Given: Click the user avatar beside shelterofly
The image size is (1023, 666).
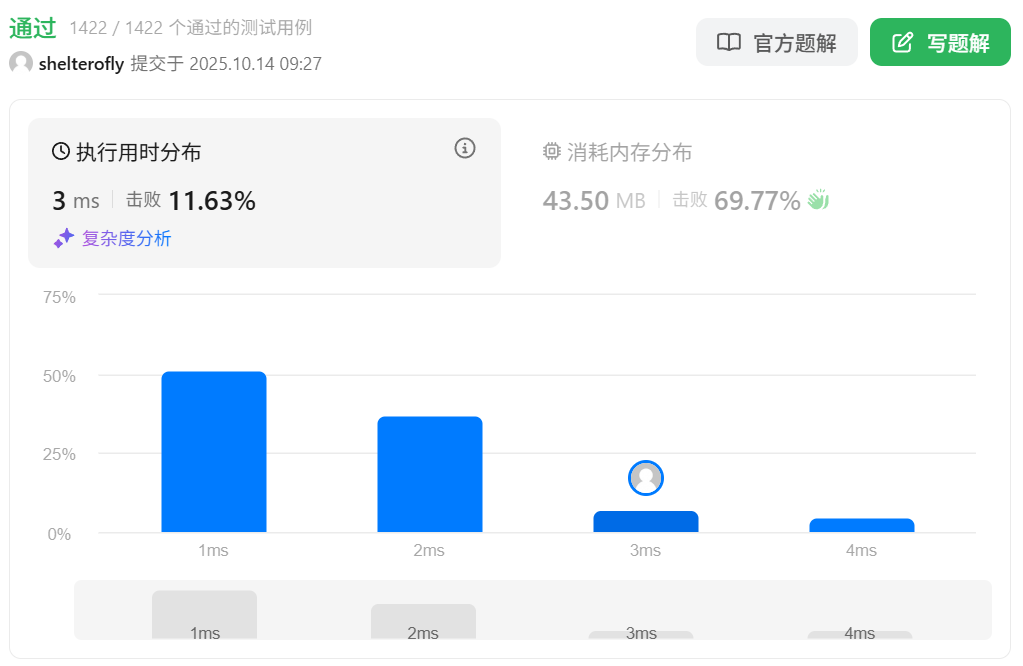Looking at the screenshot, I should point(21,64).
